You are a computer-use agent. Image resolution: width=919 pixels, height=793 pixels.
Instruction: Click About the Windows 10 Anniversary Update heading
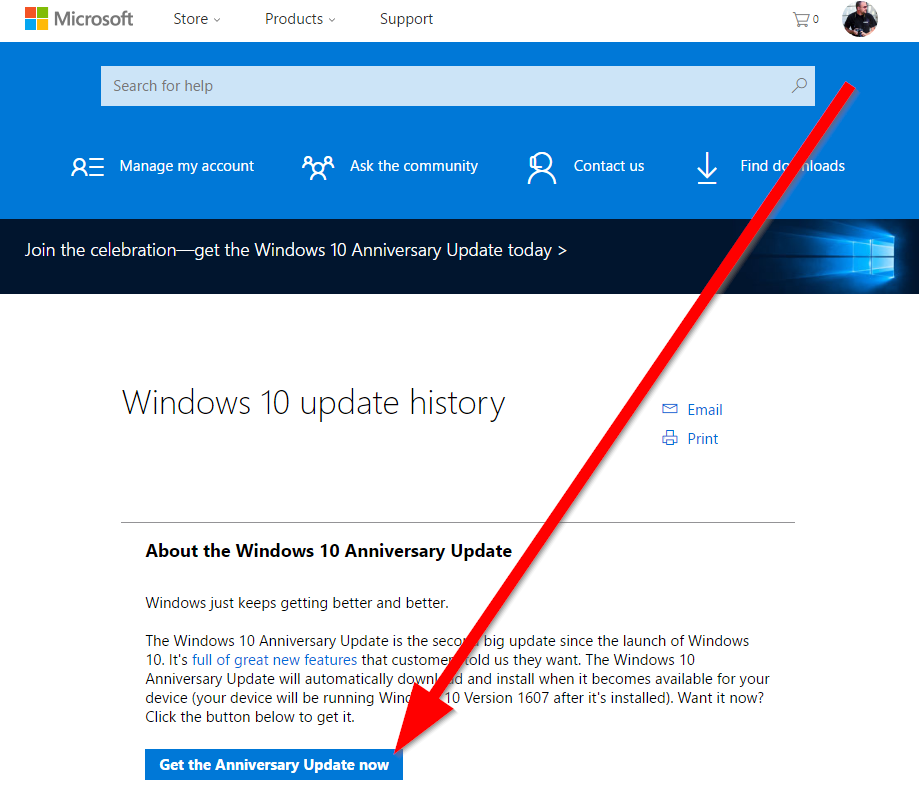[x=328, y=551]
